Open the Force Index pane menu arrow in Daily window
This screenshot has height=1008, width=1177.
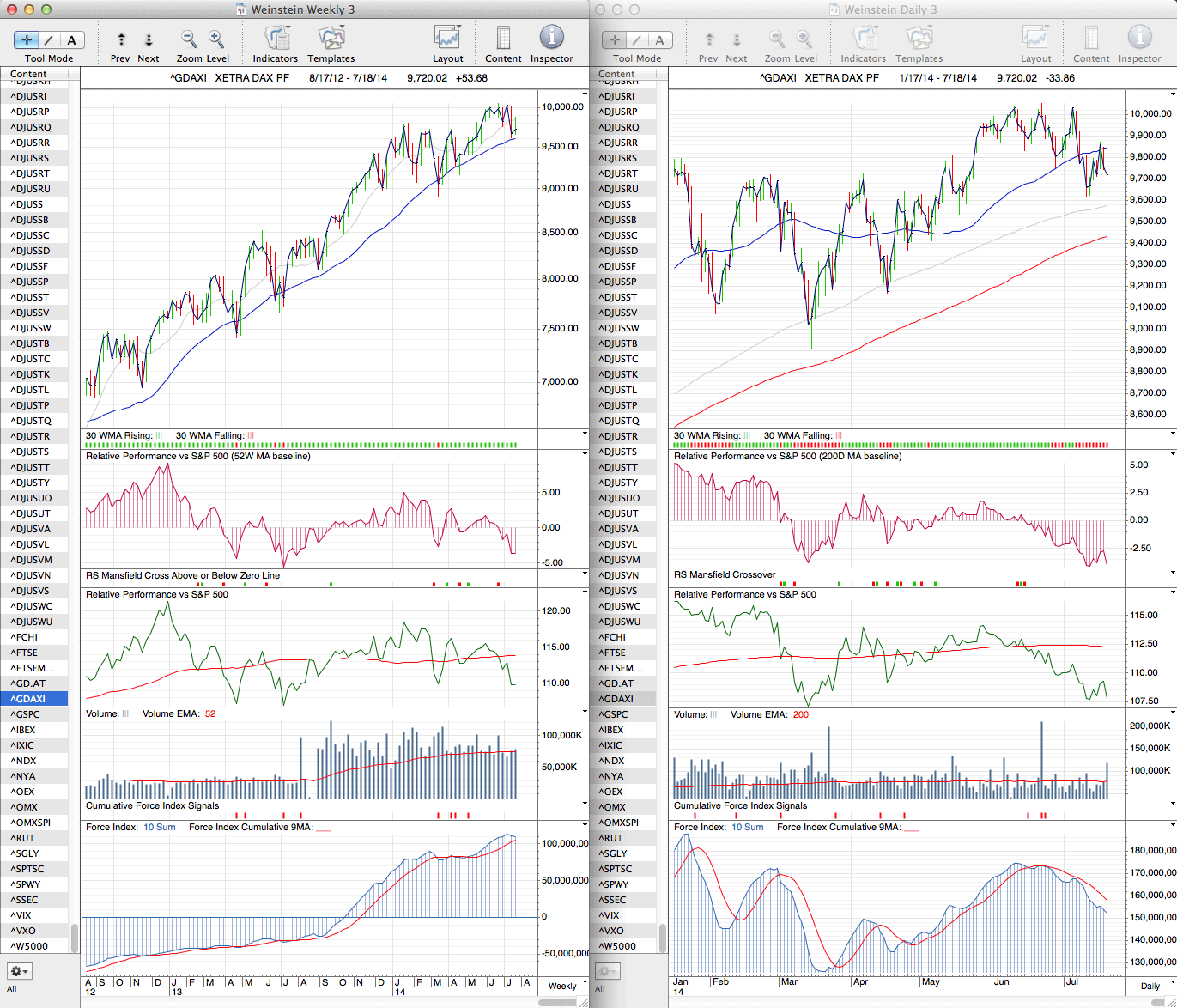tap(1173, 827)
